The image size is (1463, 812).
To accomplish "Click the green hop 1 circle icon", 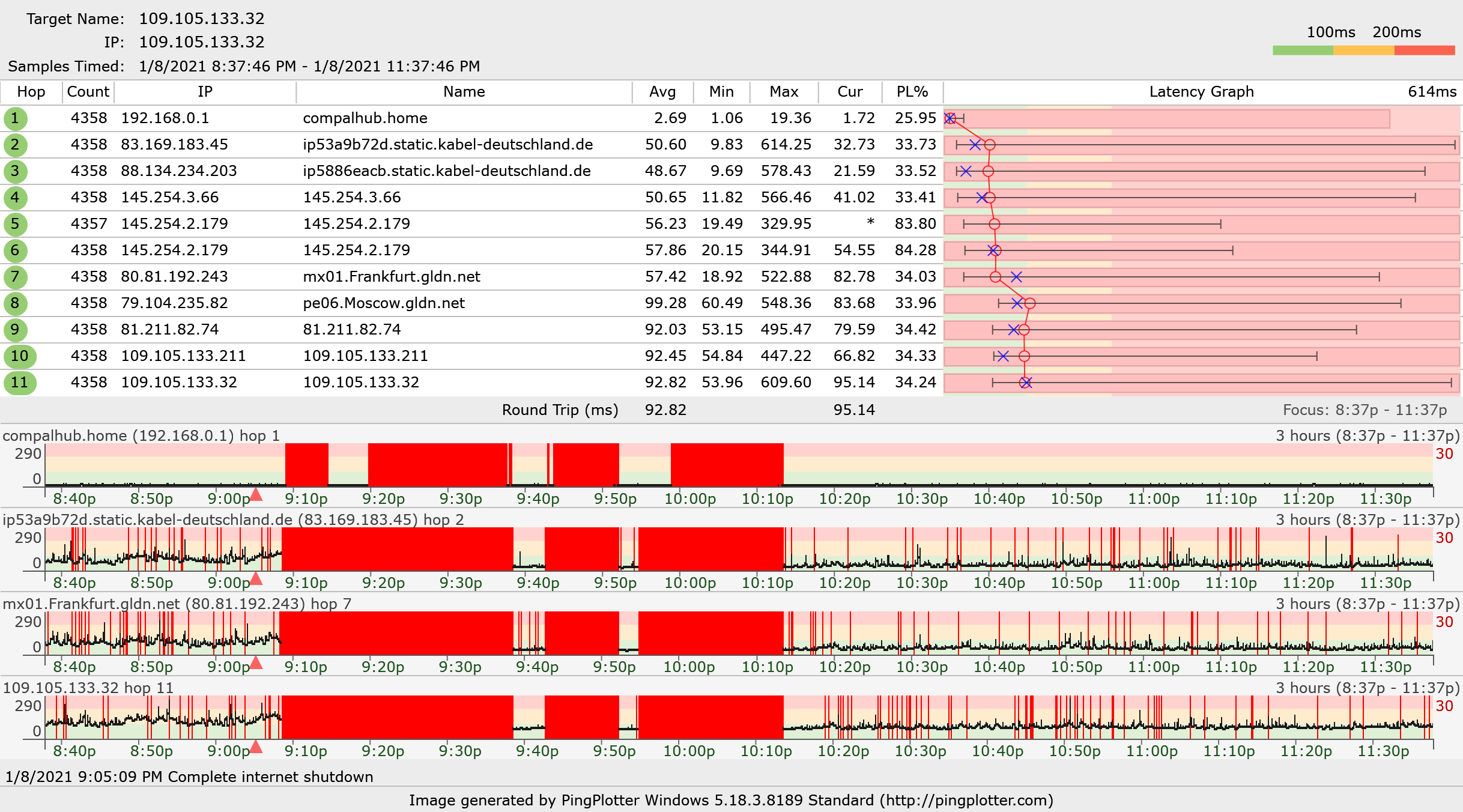I will [15, 118].
